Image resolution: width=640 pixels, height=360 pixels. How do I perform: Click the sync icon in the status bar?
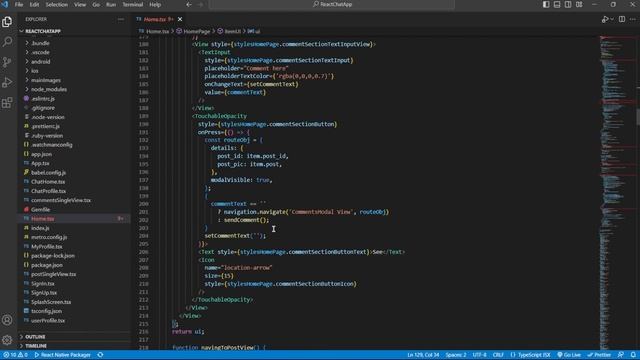tap(100, 355)
